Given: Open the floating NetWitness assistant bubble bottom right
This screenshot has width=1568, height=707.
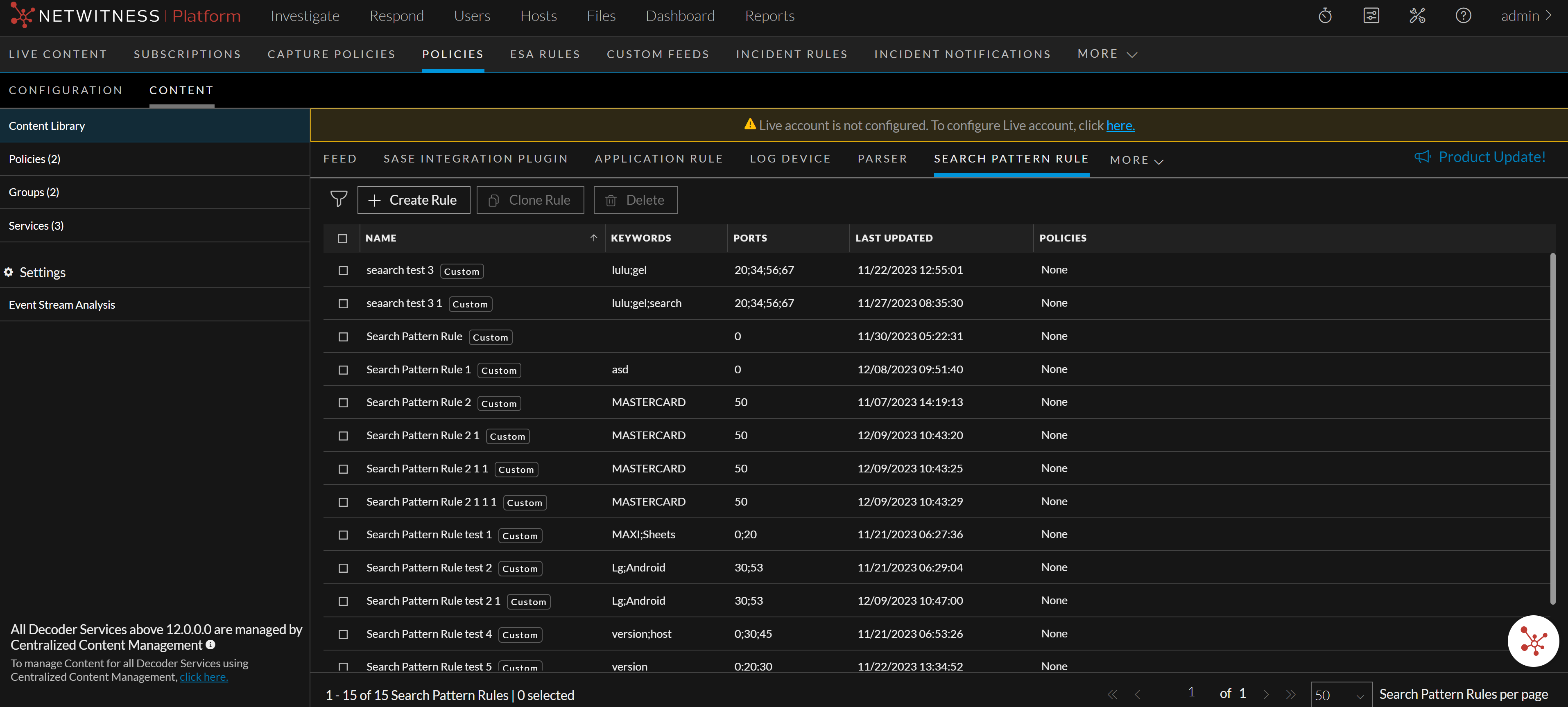Looking at the screenshot, I should (x=1533, y=641).
